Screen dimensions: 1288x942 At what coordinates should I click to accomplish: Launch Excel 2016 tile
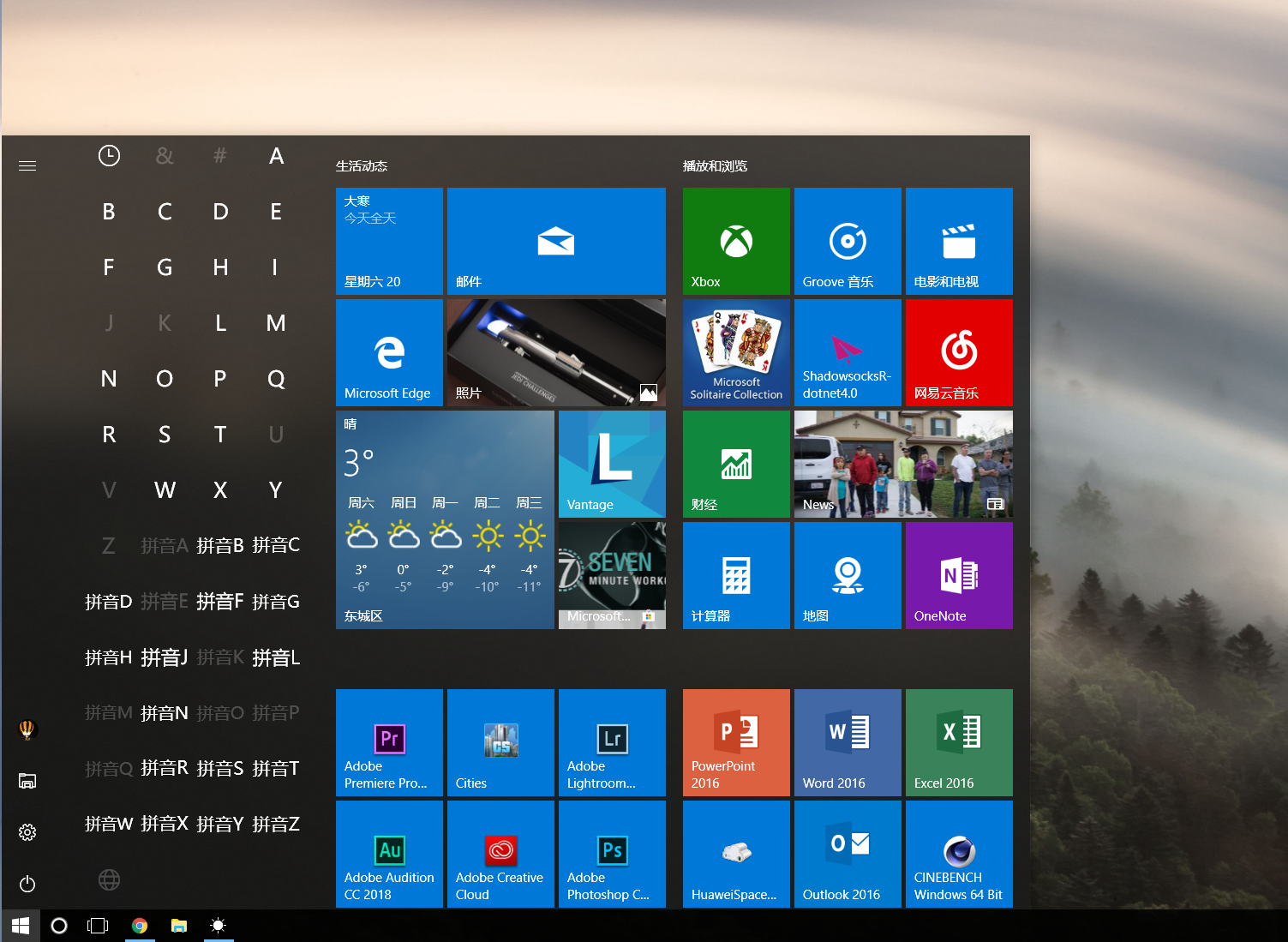click(959, 742)
